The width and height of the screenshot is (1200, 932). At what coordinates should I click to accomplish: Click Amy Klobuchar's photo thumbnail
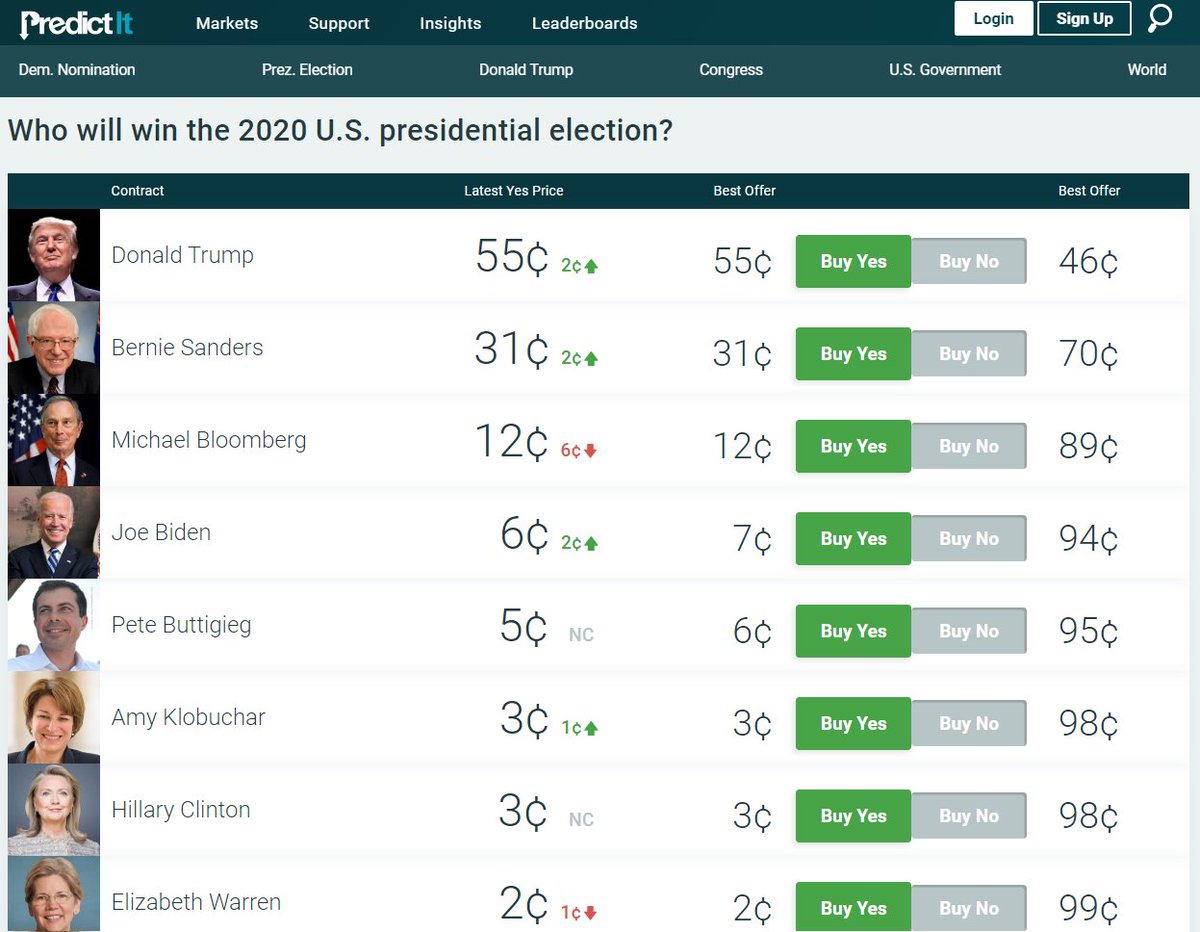(54, 717)
